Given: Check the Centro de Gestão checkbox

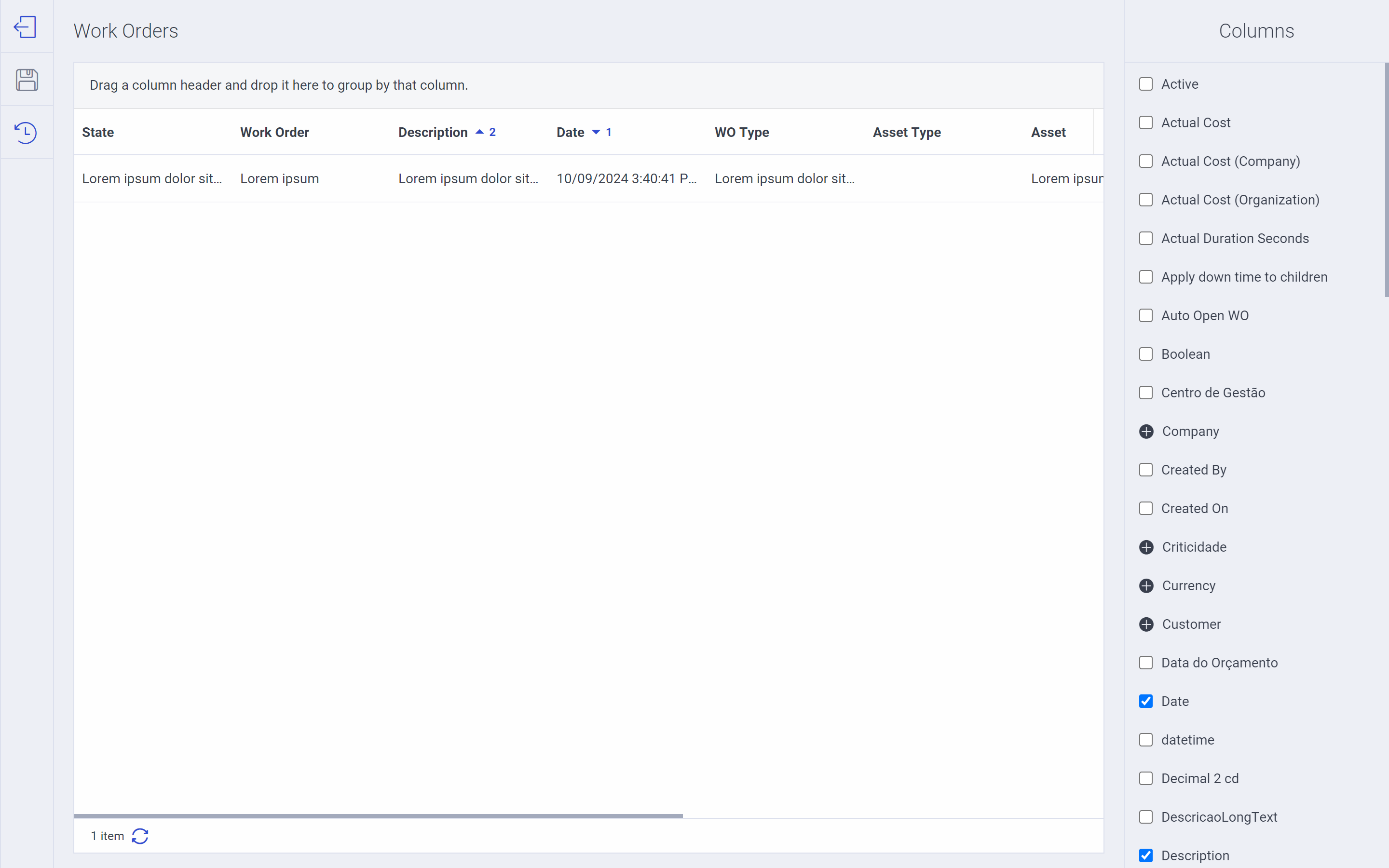Looking at the screenshot, I should pos(1145,393).
